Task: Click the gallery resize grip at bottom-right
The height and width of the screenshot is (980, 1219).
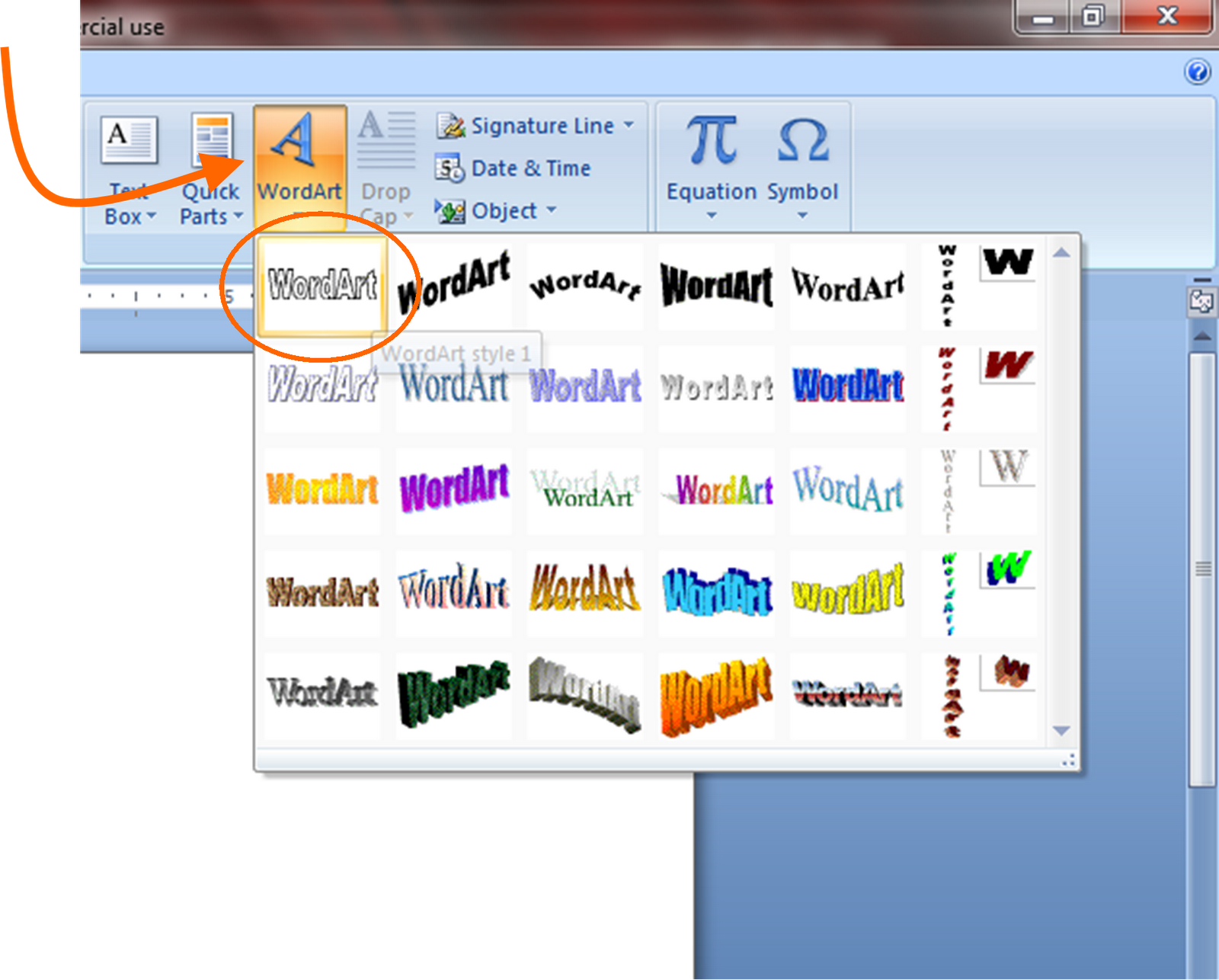Action: 1068,760
